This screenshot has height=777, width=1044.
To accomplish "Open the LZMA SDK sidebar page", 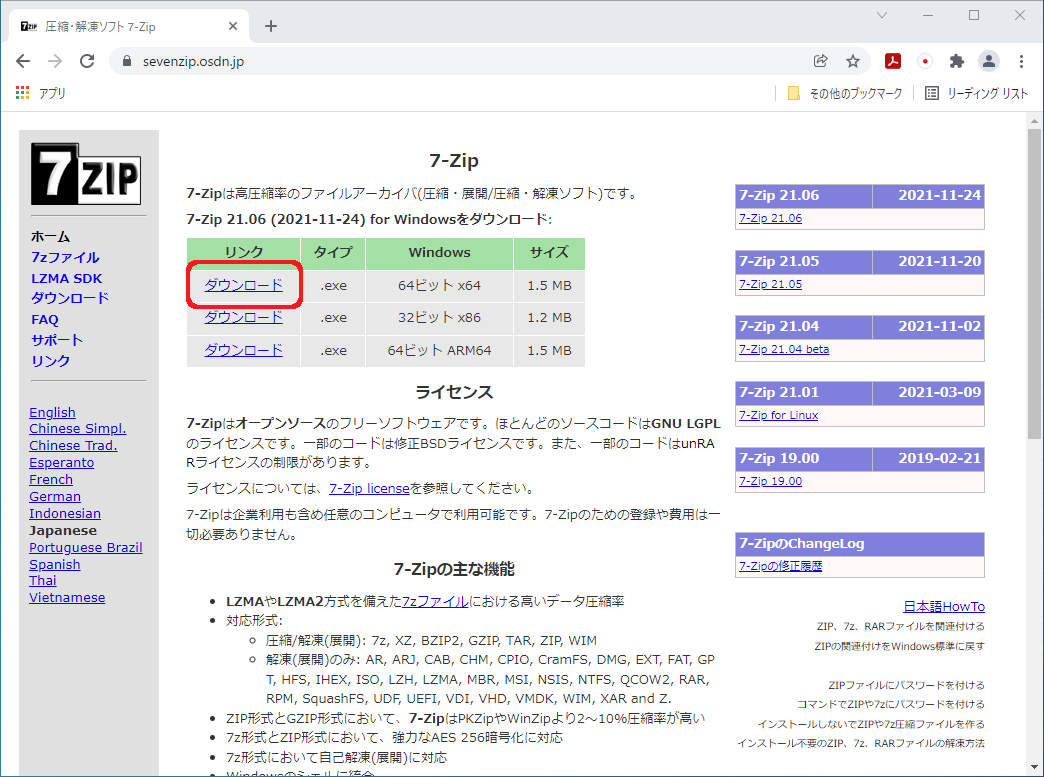I will tap(67, 278).
